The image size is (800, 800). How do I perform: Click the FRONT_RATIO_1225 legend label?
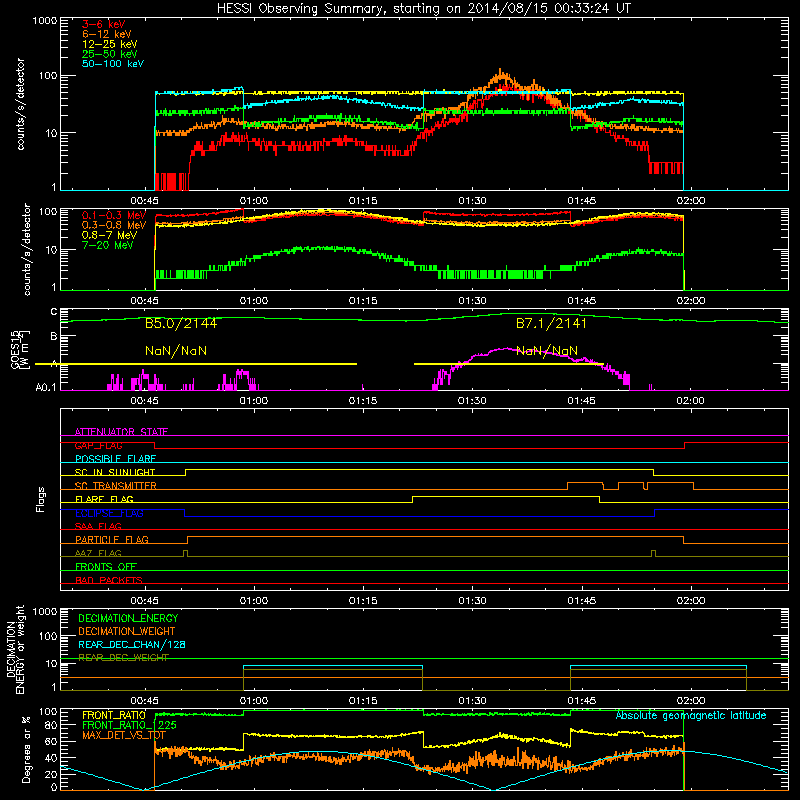[x=129, y=725]
